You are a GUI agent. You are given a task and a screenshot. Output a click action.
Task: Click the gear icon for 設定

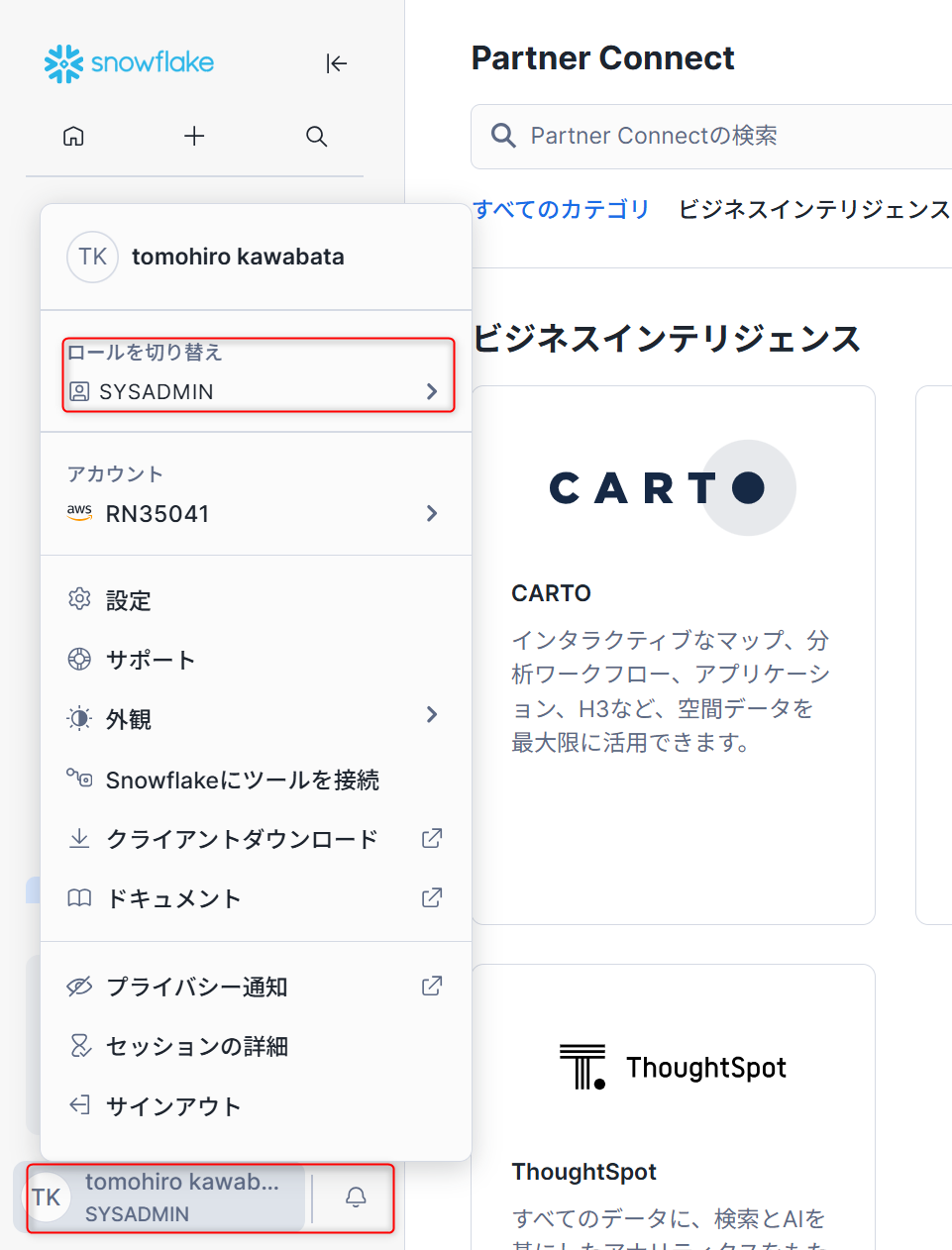[x=79, y=599]
